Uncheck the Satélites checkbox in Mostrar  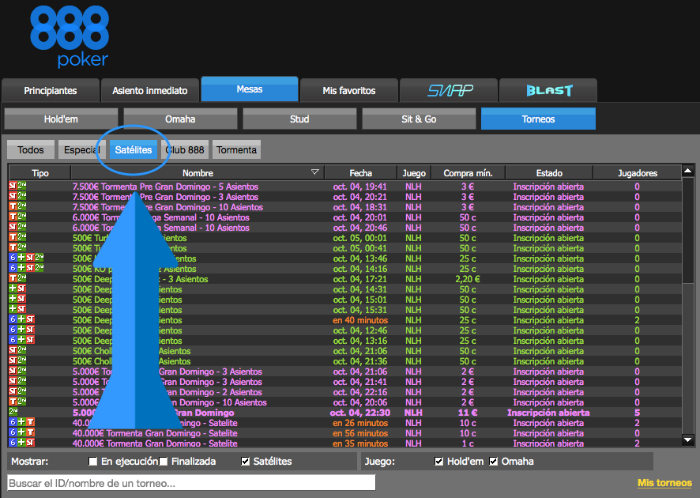[246, 461]
